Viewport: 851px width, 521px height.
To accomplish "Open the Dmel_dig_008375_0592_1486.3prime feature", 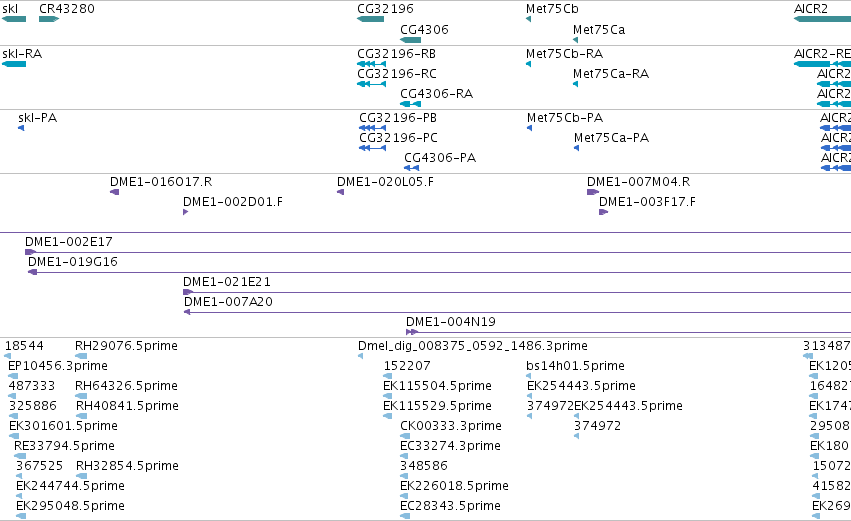I will pos(360,356).
